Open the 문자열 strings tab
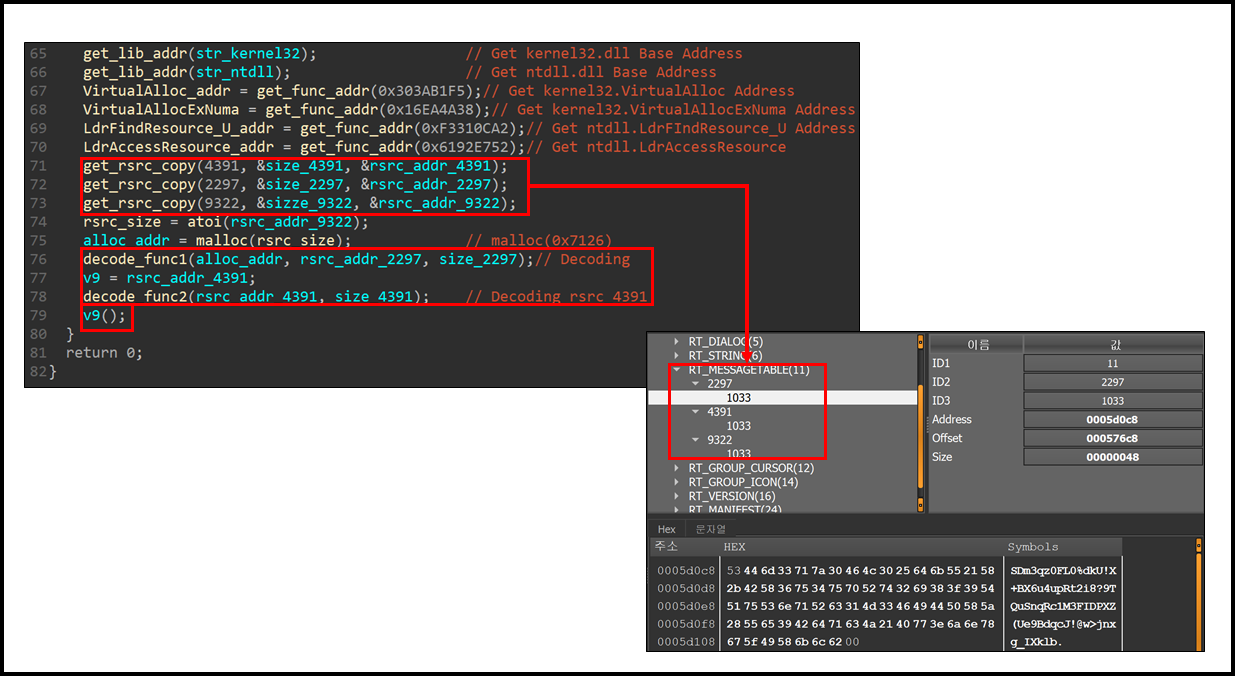1235x676 pixels. pos(710,529)
